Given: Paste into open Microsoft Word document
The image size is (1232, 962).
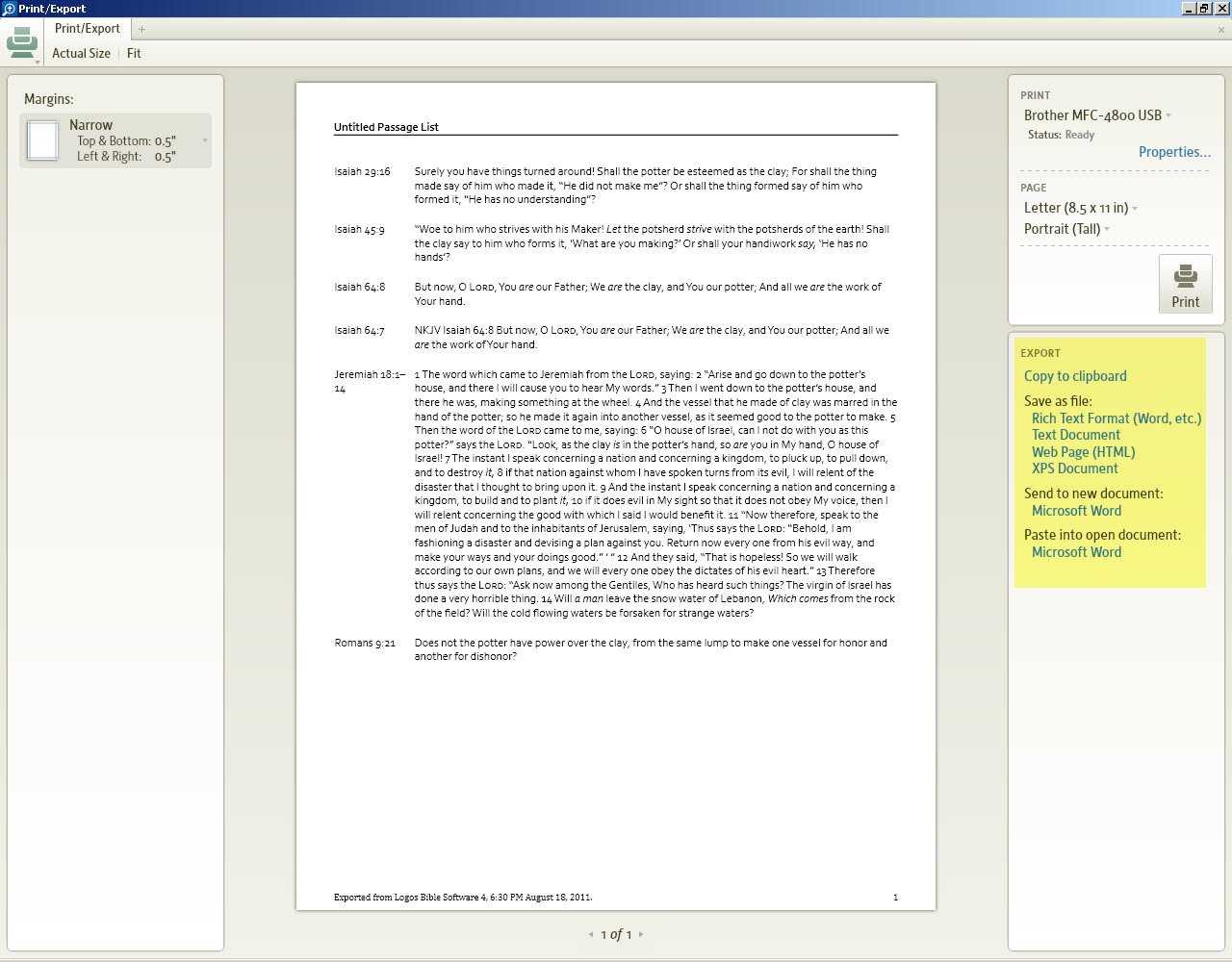Looking at the screenshot, I should [1076, 552].
